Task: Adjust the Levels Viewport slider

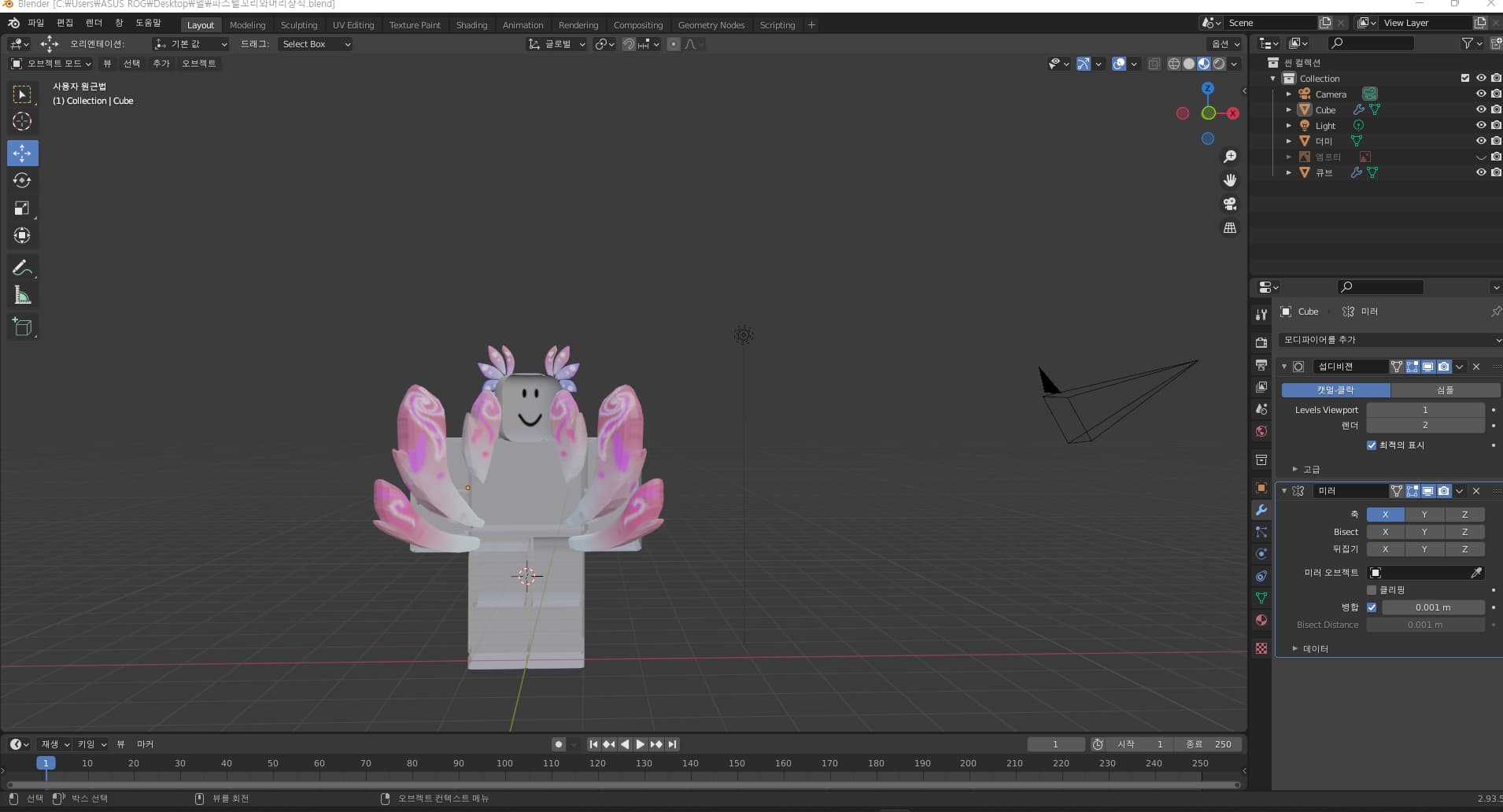Action: pyautogui.click(x=1424, y=409)
